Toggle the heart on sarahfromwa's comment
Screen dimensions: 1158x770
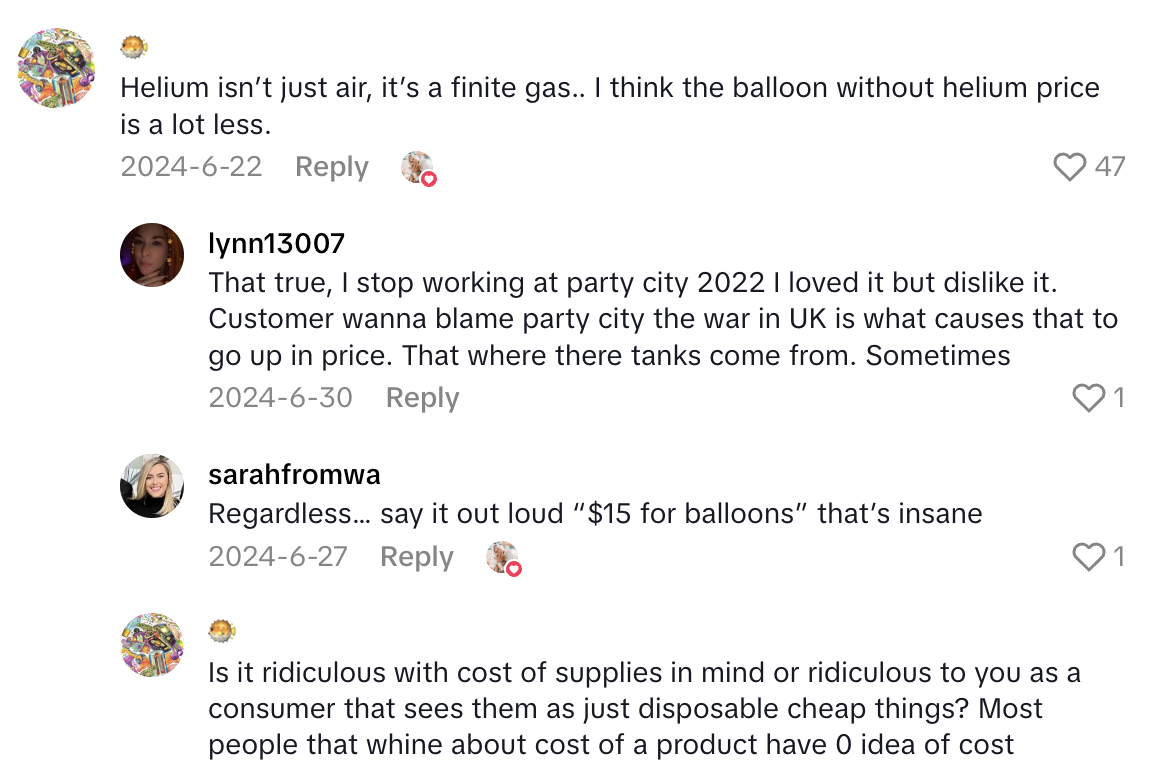point(1089,557)
